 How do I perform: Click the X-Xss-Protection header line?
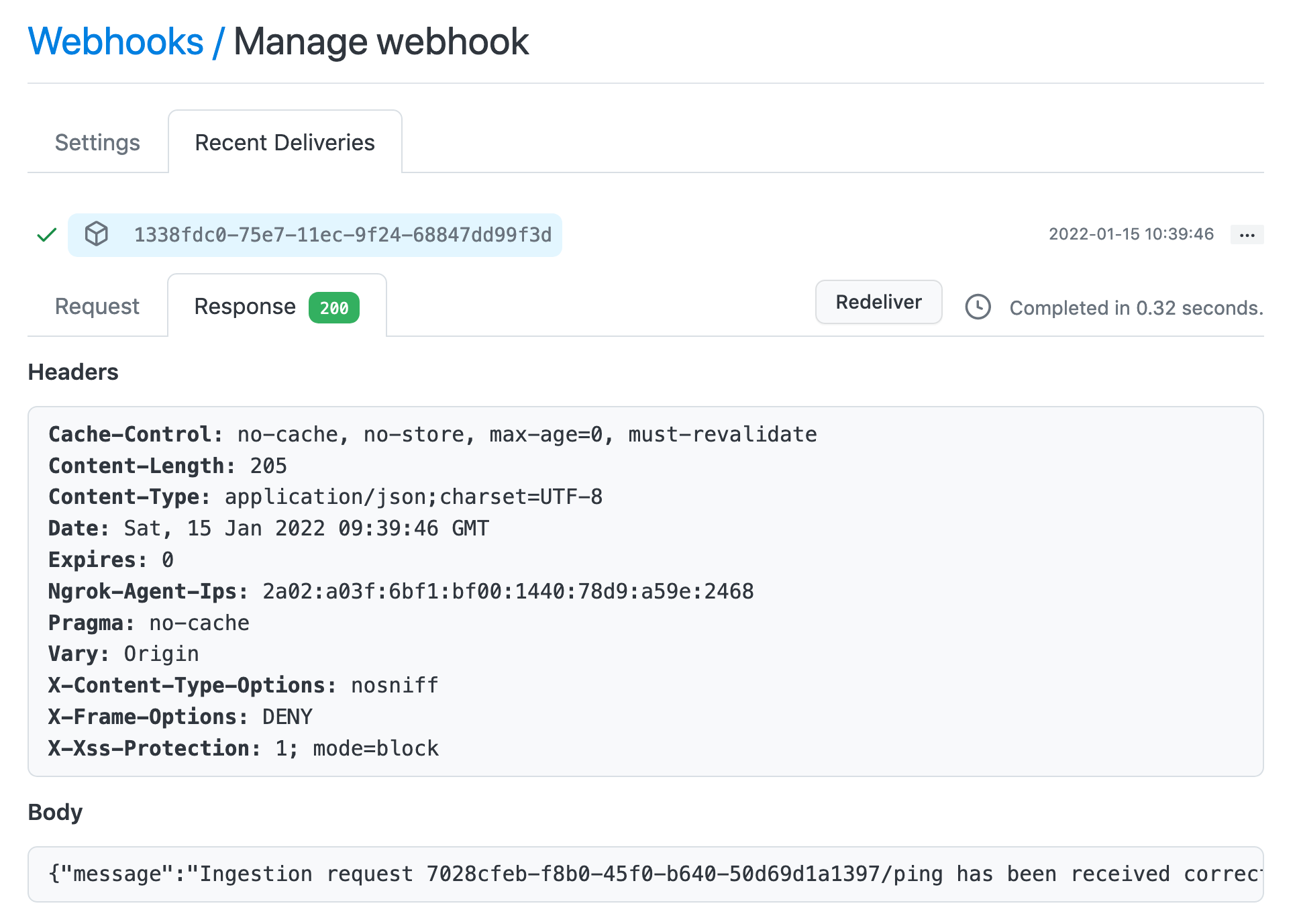[x=243, y=748]
